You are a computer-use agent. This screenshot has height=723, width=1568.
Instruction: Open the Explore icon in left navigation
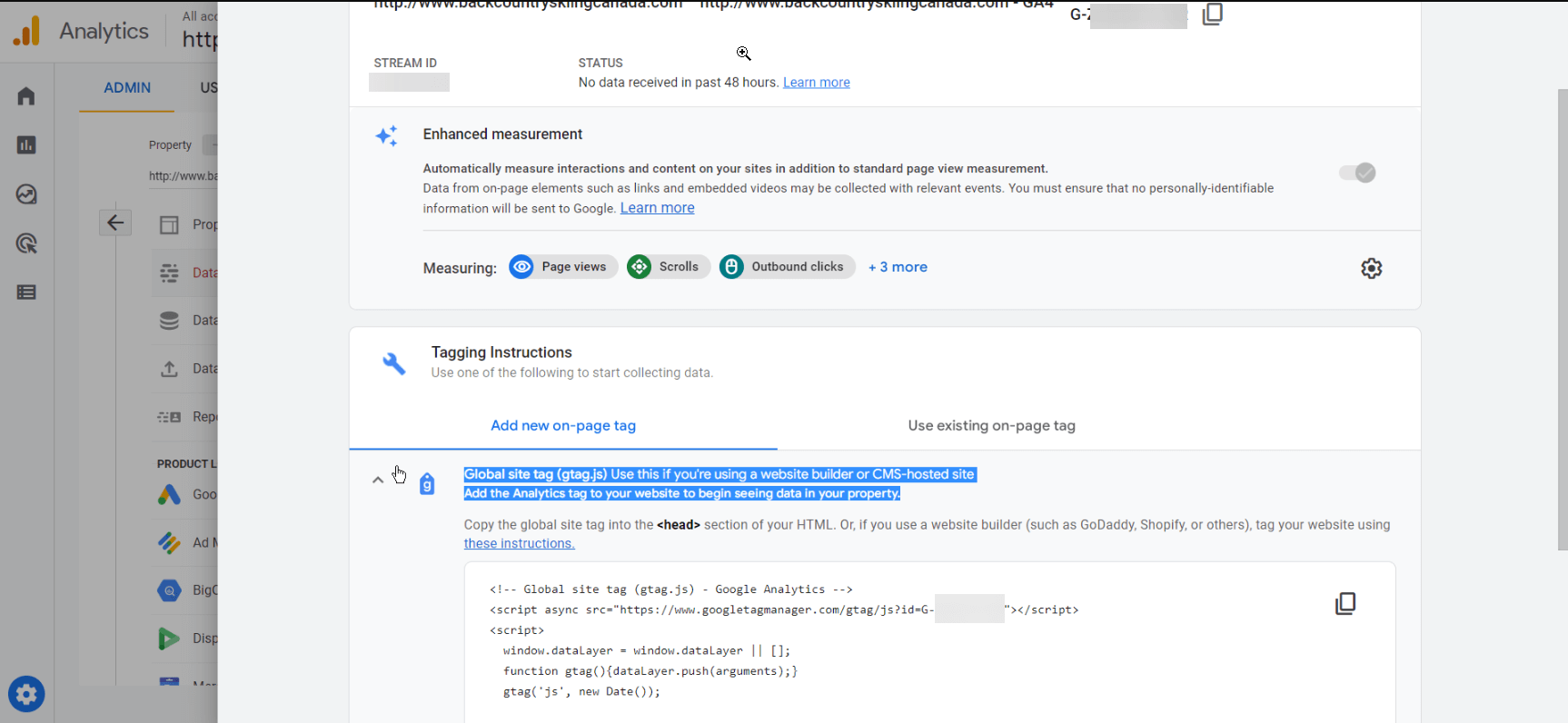tap(26, 194)
